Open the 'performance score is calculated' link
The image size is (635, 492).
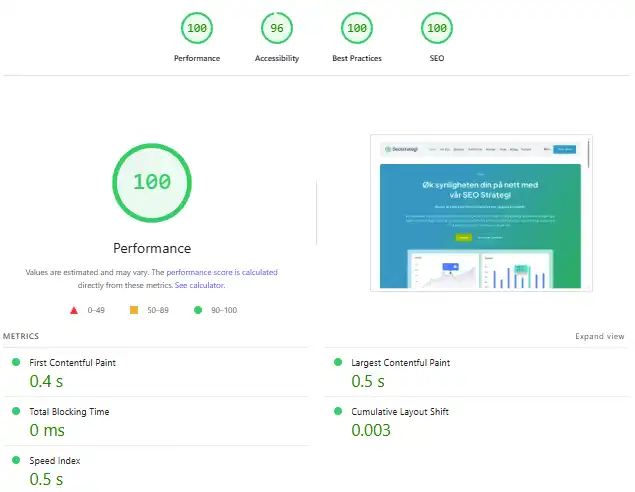tap(222, 272)
